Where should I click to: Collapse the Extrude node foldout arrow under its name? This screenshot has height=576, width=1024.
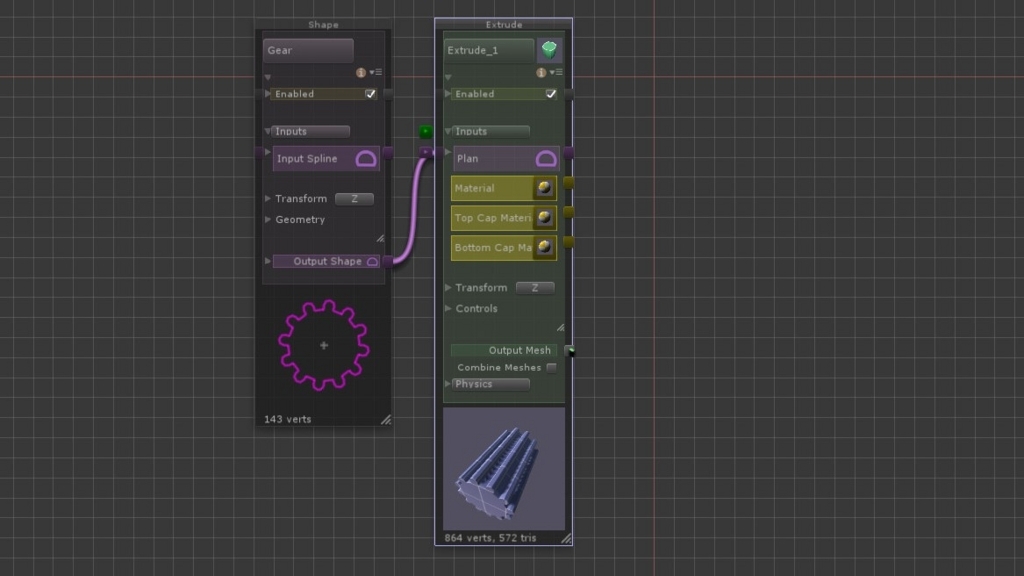tap(448, 77)
